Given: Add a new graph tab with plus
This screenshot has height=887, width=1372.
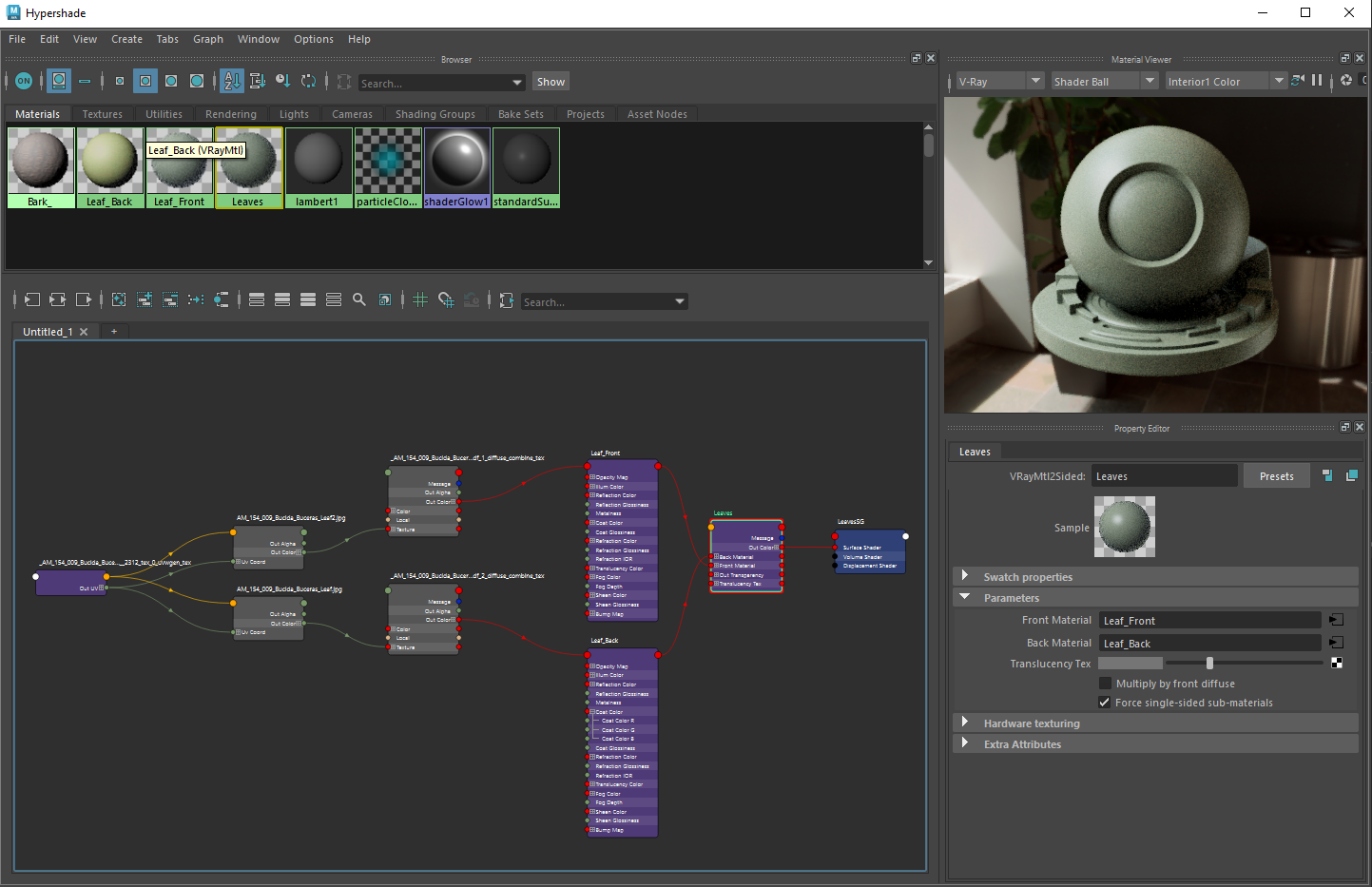Looking at the screenshot, I should pyautogui.click(x=114, y=331).
